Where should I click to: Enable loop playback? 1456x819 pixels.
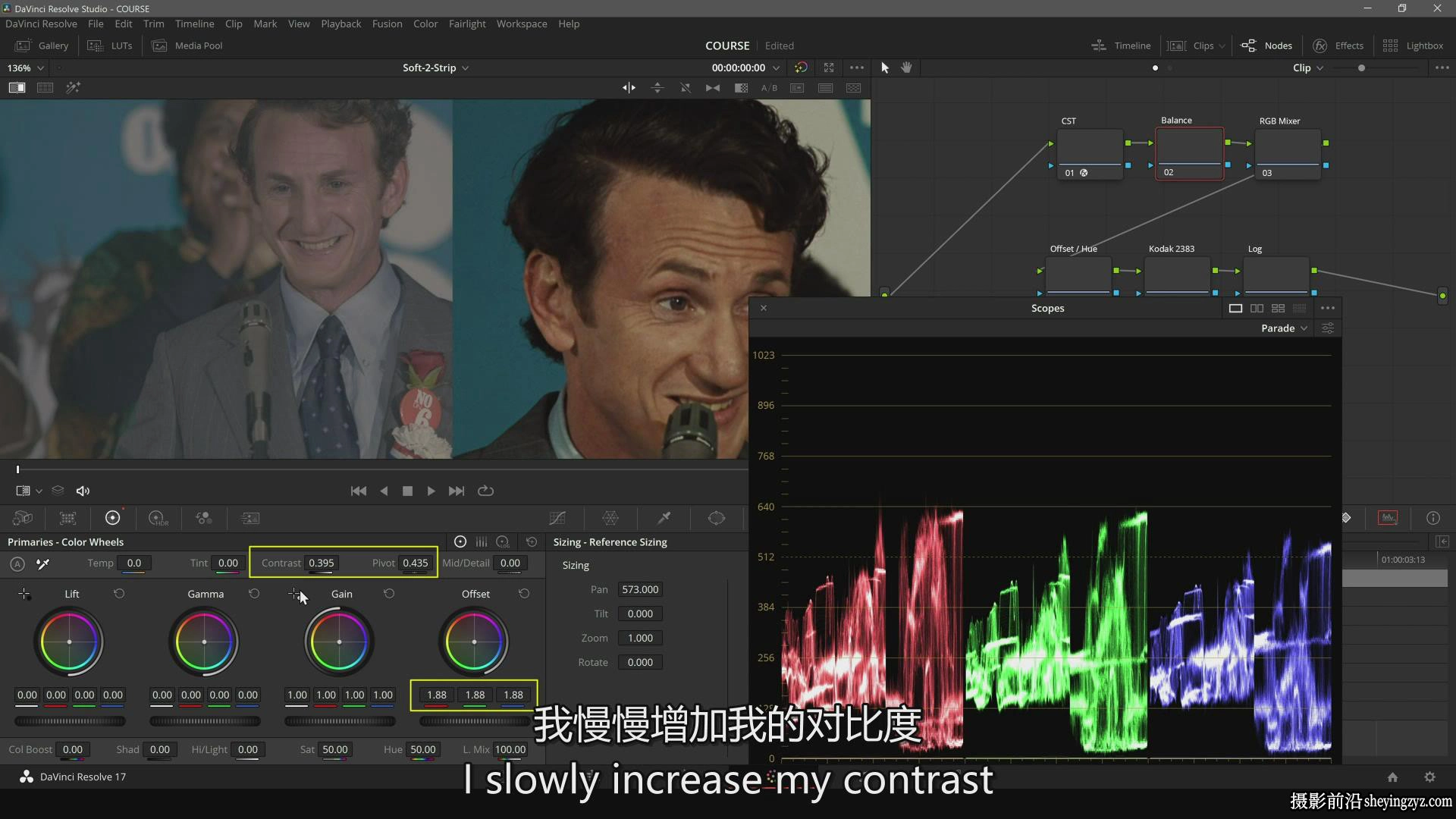click(x=486, y=491)
